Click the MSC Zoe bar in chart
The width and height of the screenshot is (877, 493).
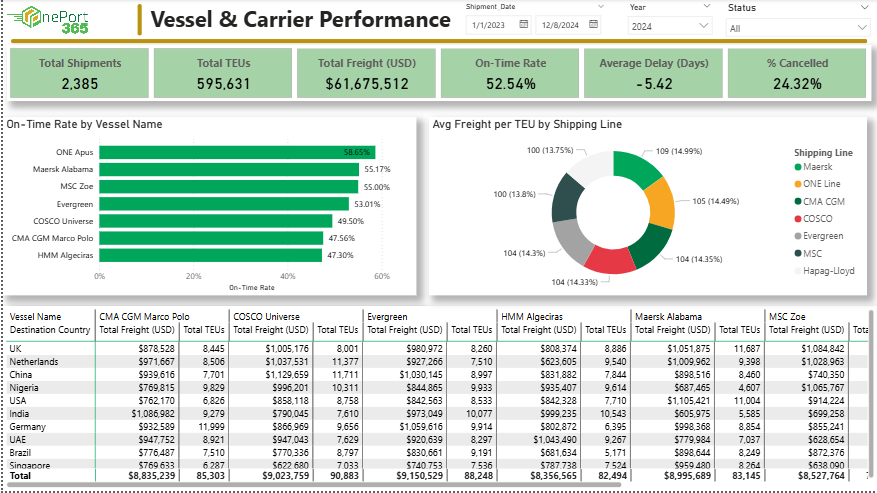(x=229, y=186)
